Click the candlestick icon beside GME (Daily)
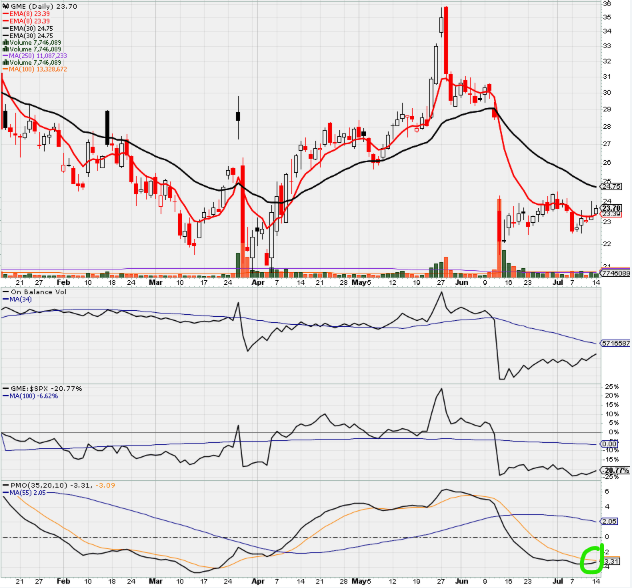The image size is (632, 588). (5, 6)
